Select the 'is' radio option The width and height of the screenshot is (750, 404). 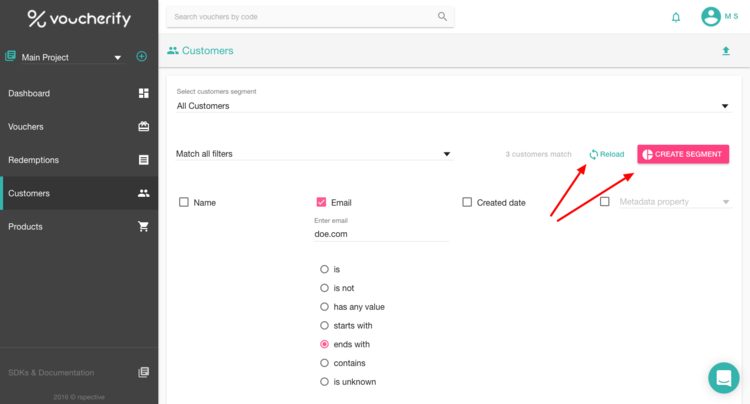pyautogui.click(x=324, y=269)
